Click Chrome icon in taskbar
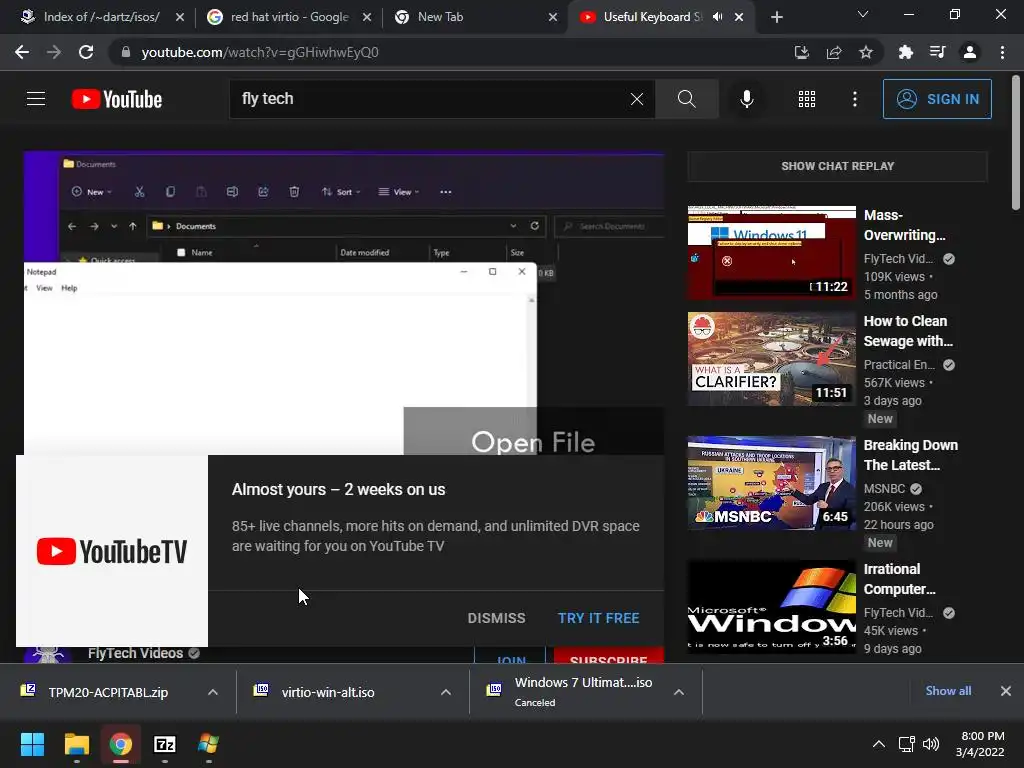1024x768 pixels. [x=120, y=744]
